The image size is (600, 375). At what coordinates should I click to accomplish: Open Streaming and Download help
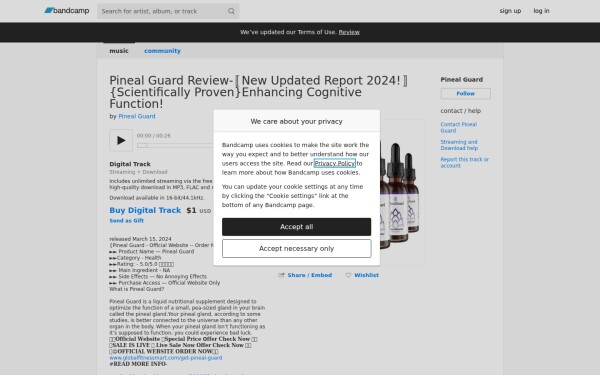click(459, 145)
